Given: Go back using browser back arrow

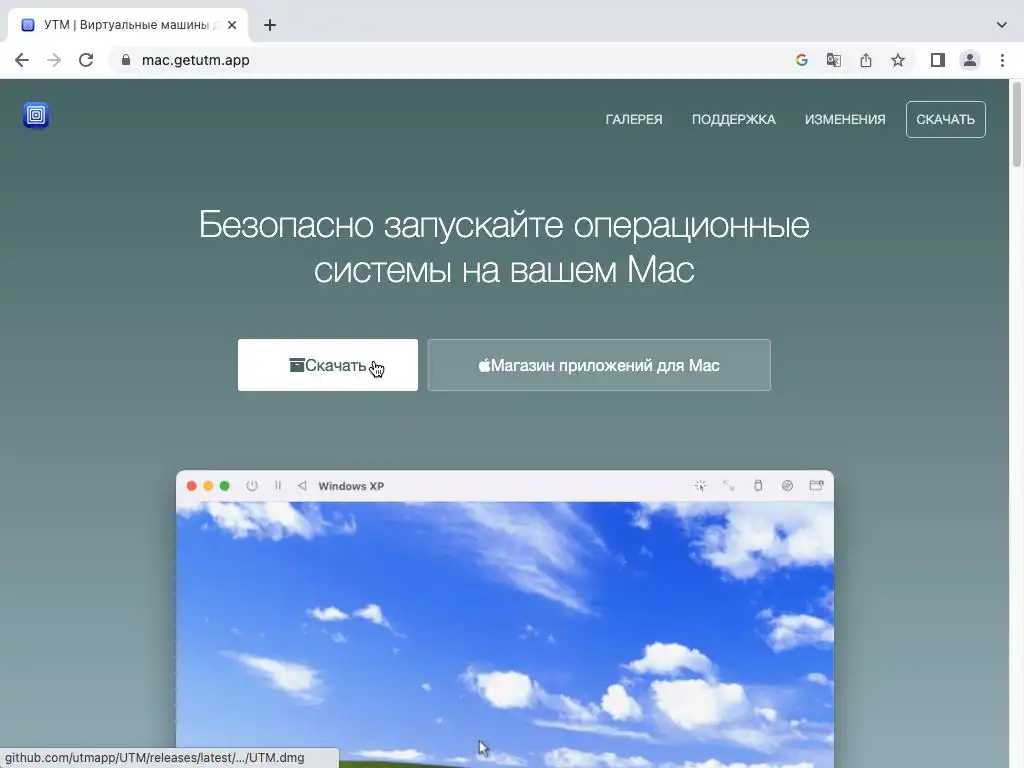Looking at the screenshot, I should click(x=22, y=60).
